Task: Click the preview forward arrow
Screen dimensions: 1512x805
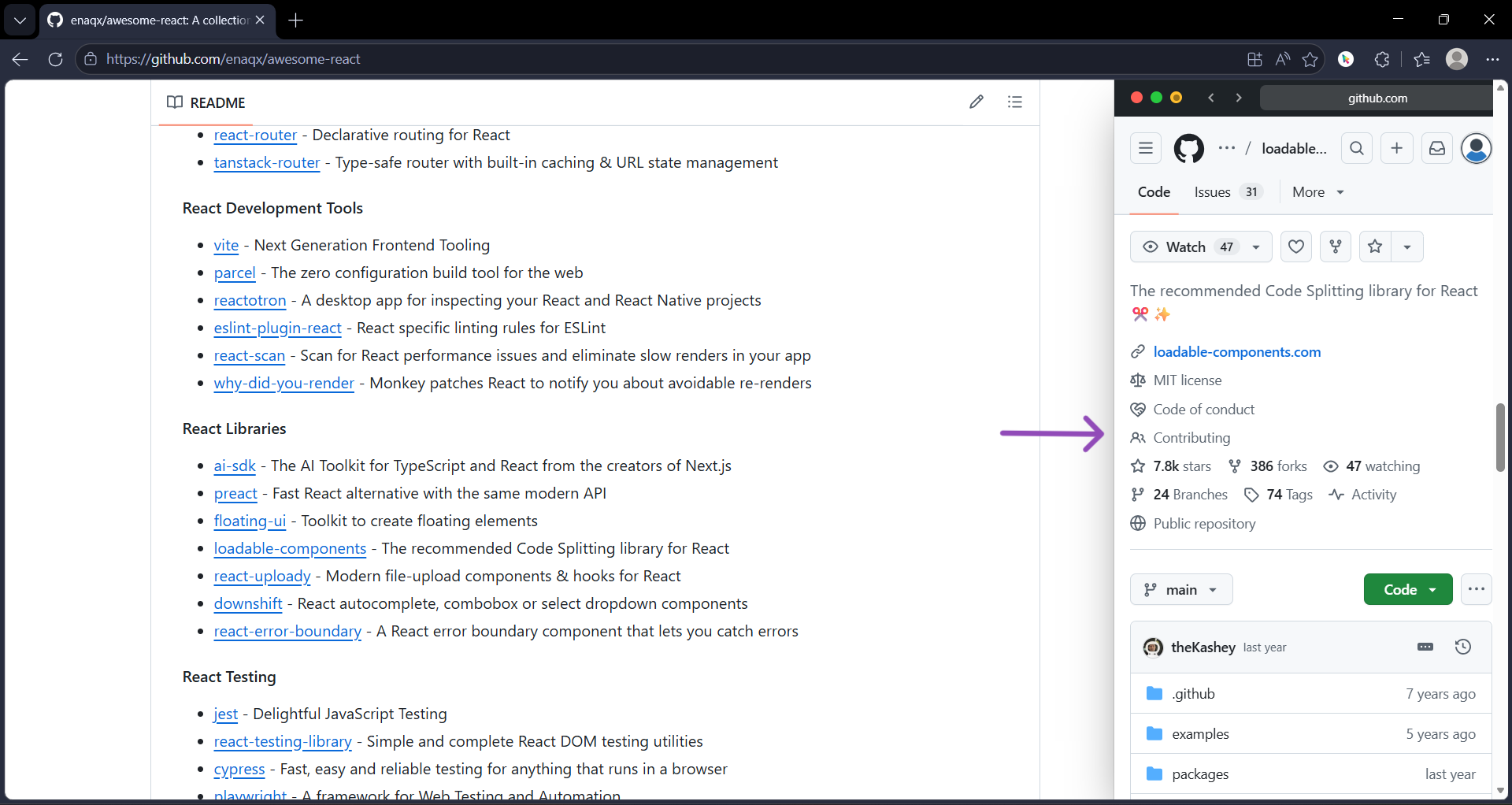Action: 1239,98
